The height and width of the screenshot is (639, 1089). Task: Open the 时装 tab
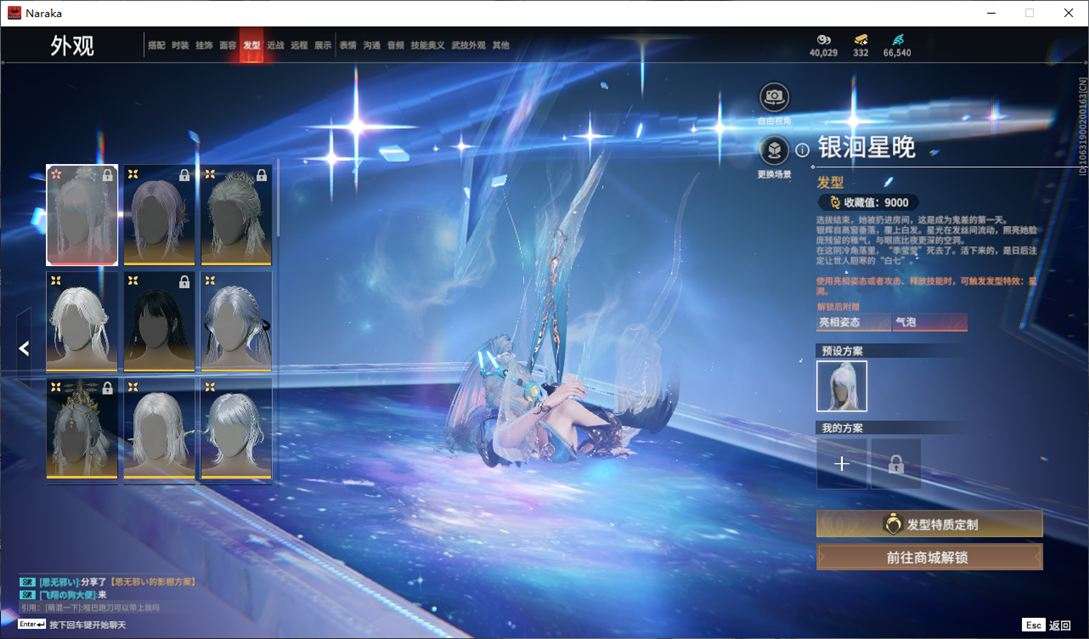tap(180, 45)
